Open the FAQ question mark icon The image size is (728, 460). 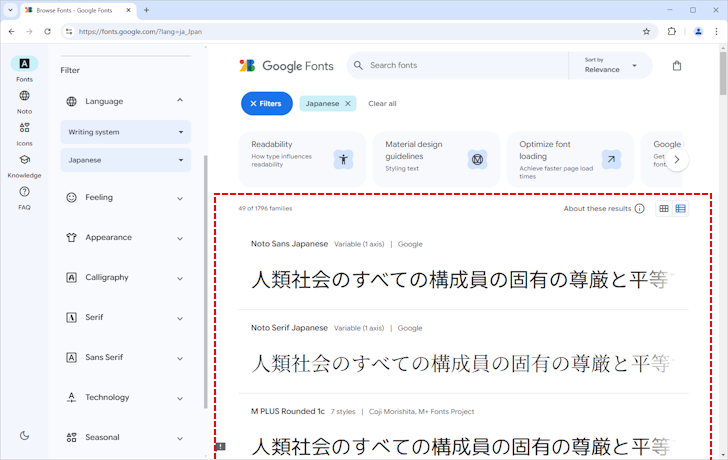(24, 192)
